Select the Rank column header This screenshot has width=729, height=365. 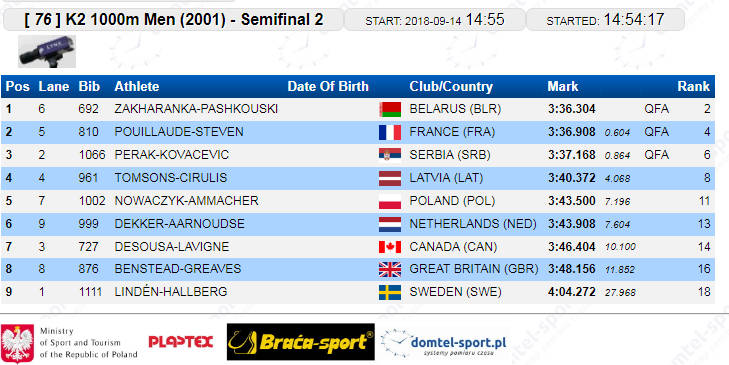tap(693, 86)
